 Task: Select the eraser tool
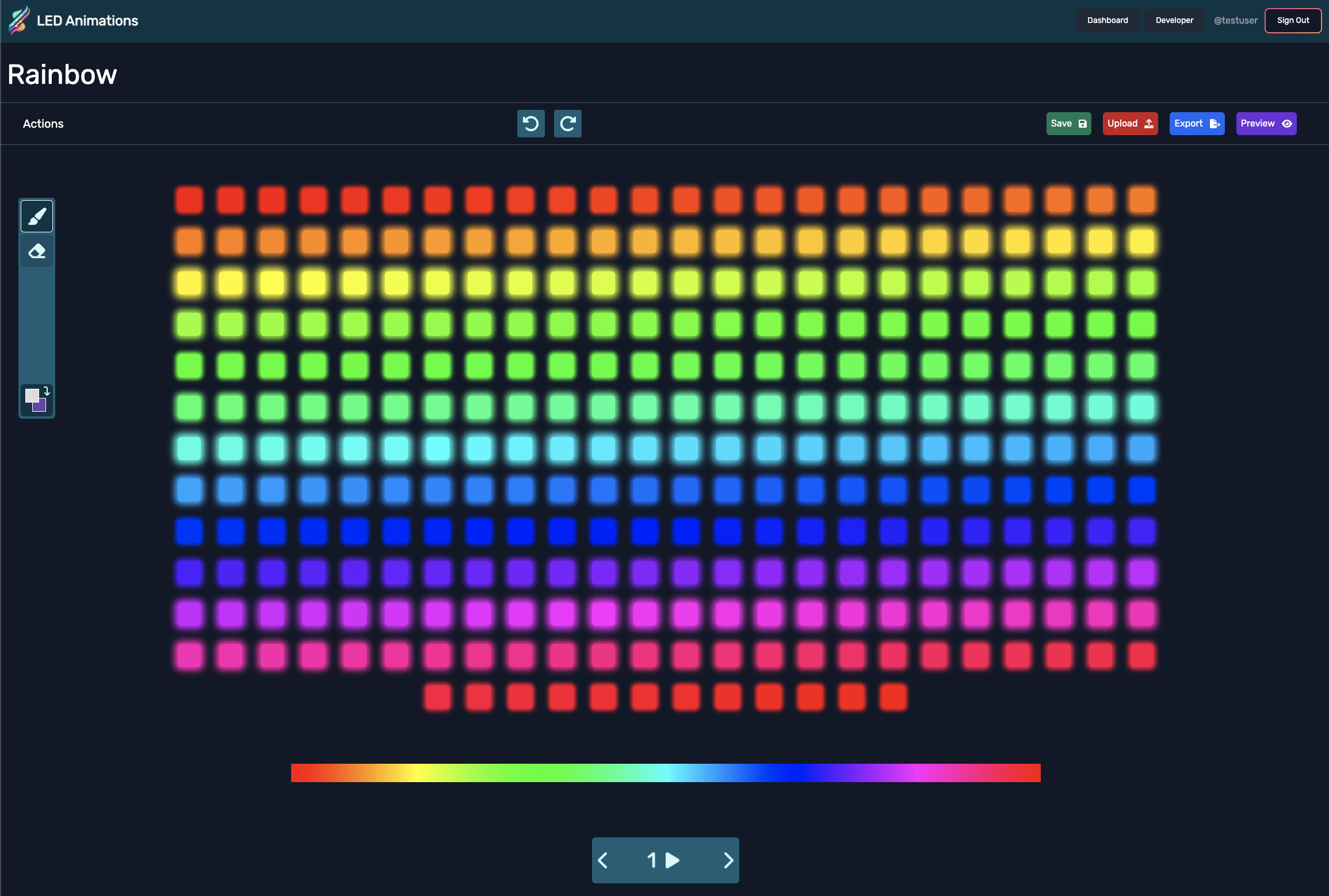click(x=37, y=251)
